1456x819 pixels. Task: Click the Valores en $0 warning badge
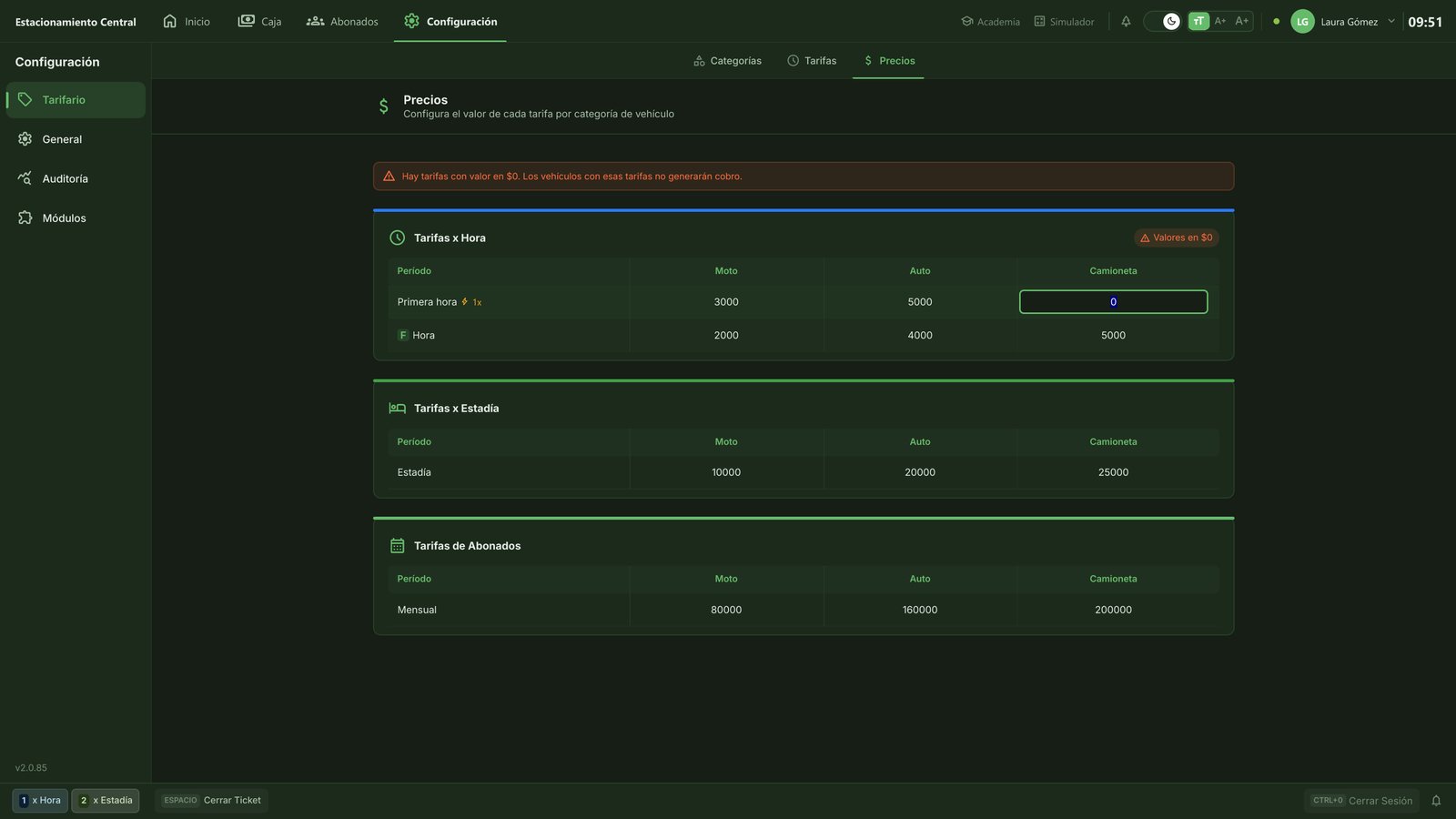1176,238
